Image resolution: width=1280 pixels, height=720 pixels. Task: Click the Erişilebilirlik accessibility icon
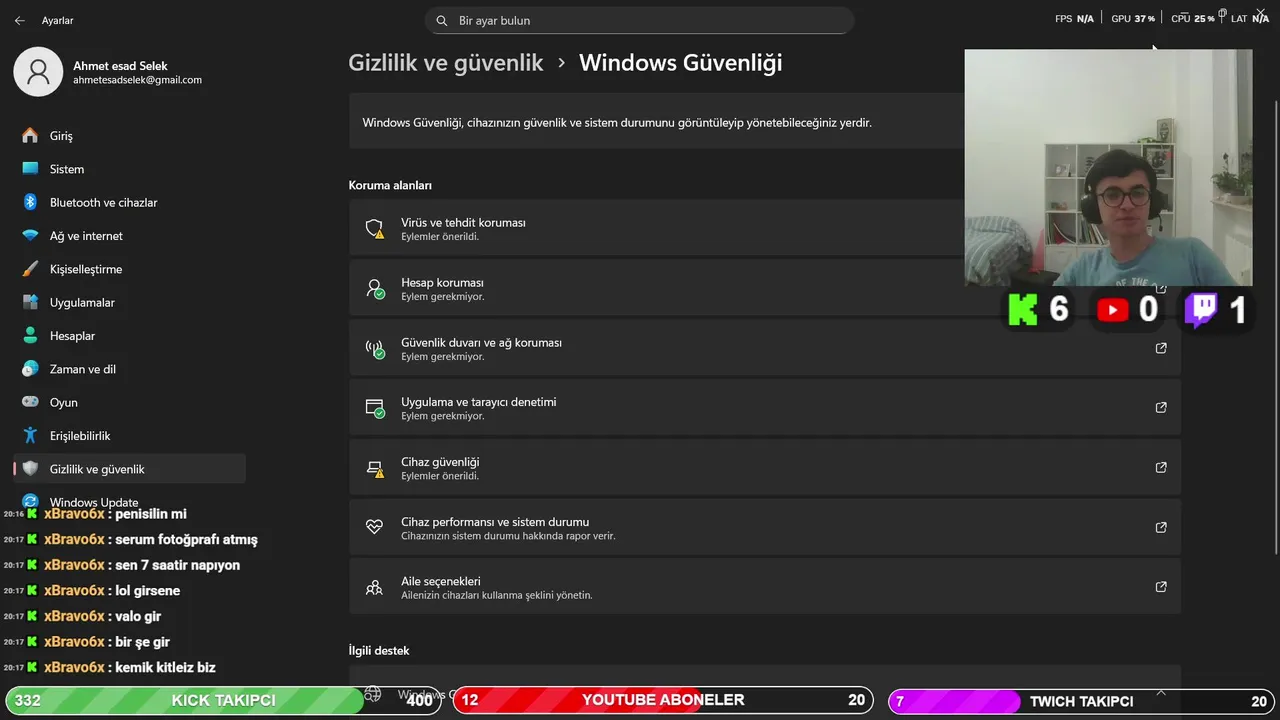pyautogui.click(x=30, y=435)
